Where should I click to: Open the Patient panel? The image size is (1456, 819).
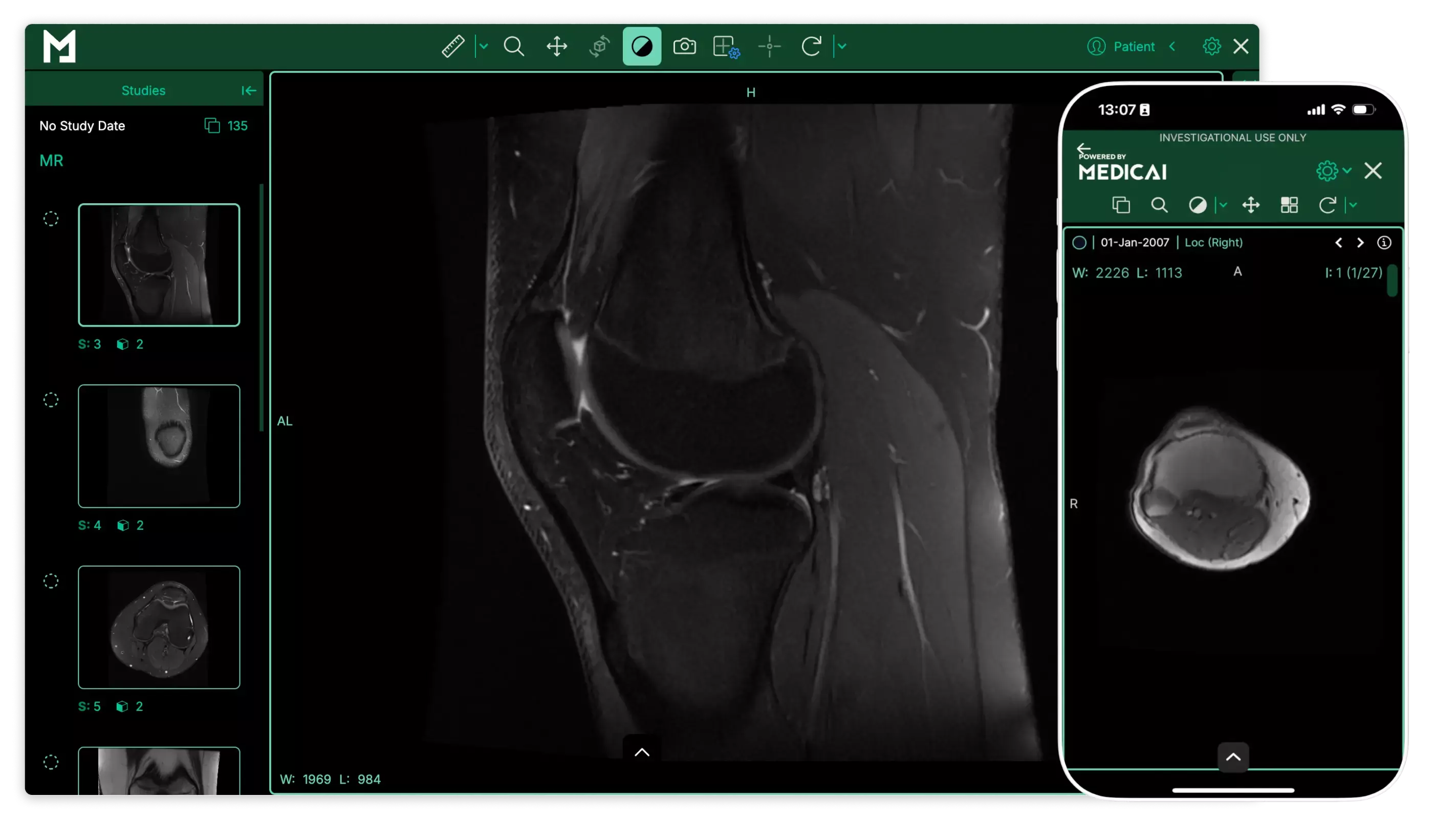coord(1121,47)
